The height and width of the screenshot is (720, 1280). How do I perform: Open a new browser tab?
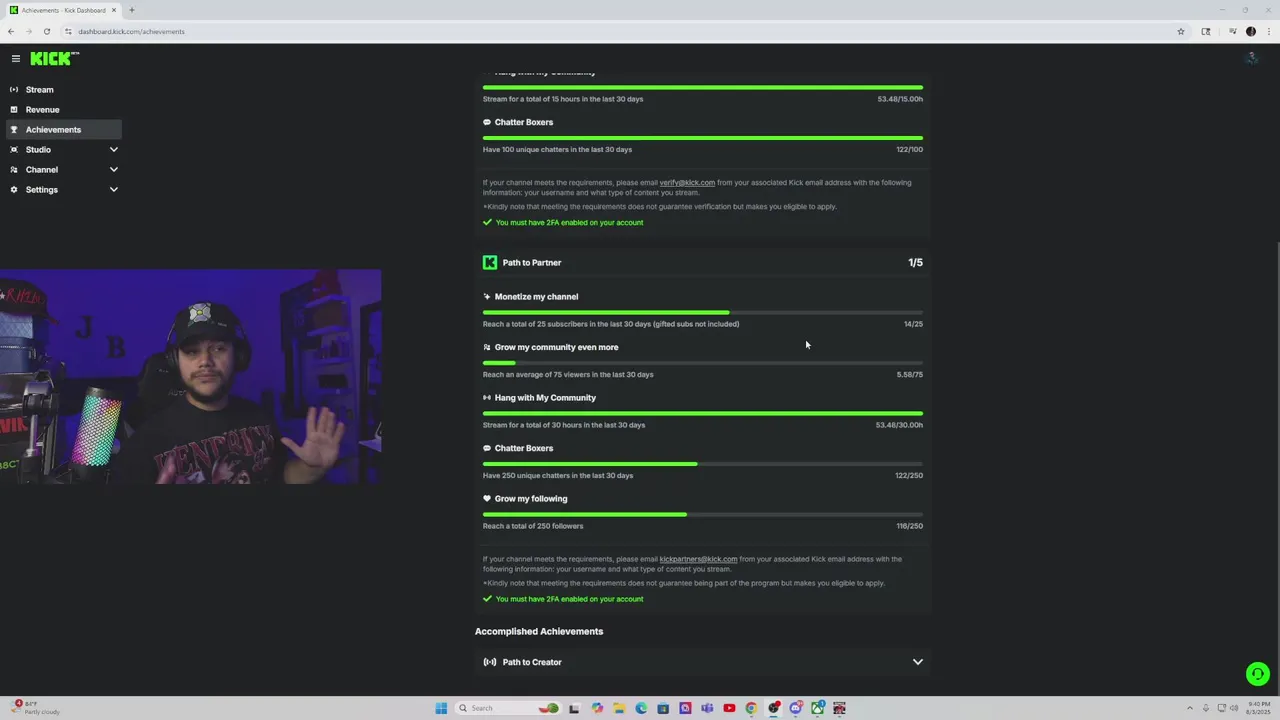(131, 10)
